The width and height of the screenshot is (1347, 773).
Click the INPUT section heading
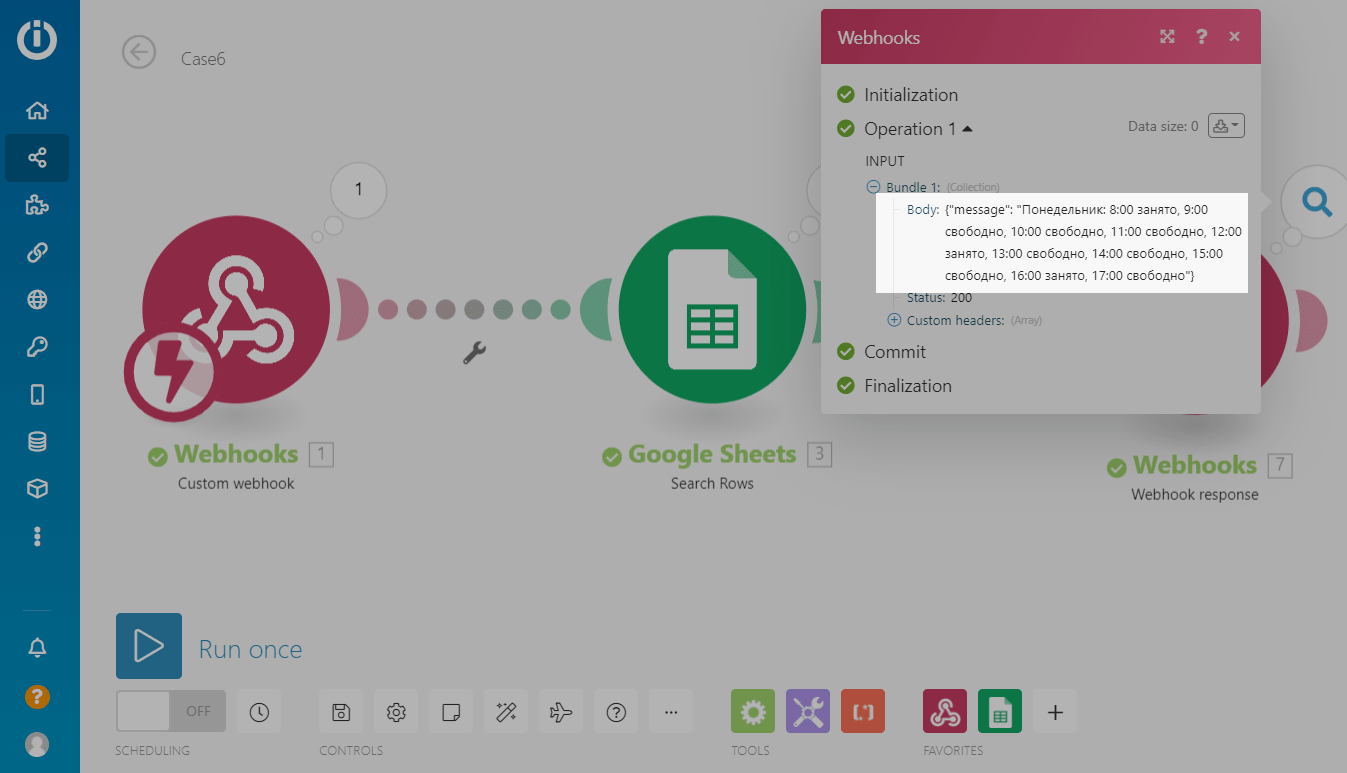click(885, 161)
